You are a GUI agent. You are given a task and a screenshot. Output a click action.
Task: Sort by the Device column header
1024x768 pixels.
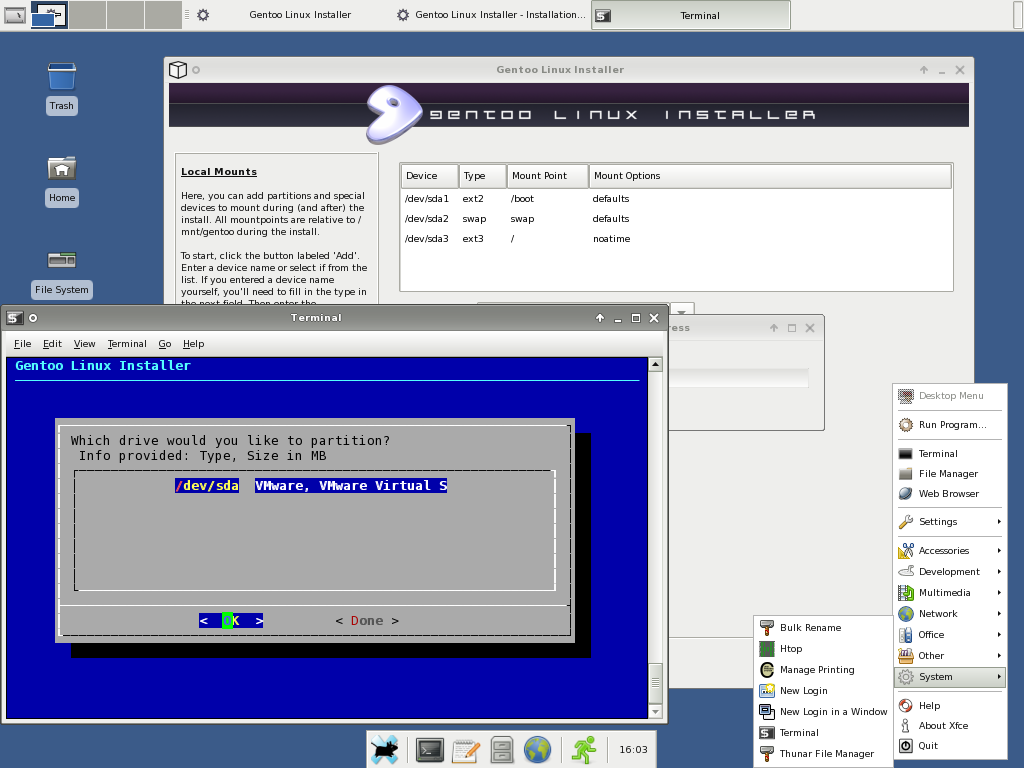tap(429, 176)
